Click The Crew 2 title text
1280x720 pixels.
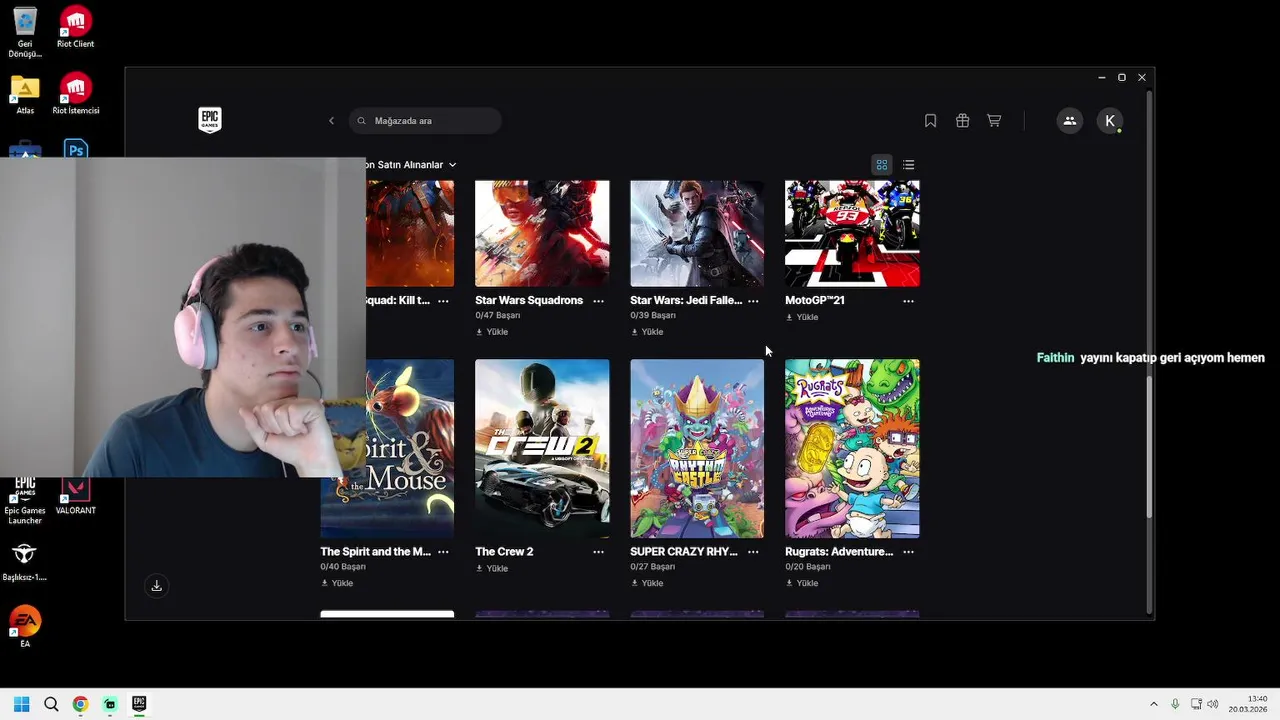pyautogui.click(x=504, y=551)
